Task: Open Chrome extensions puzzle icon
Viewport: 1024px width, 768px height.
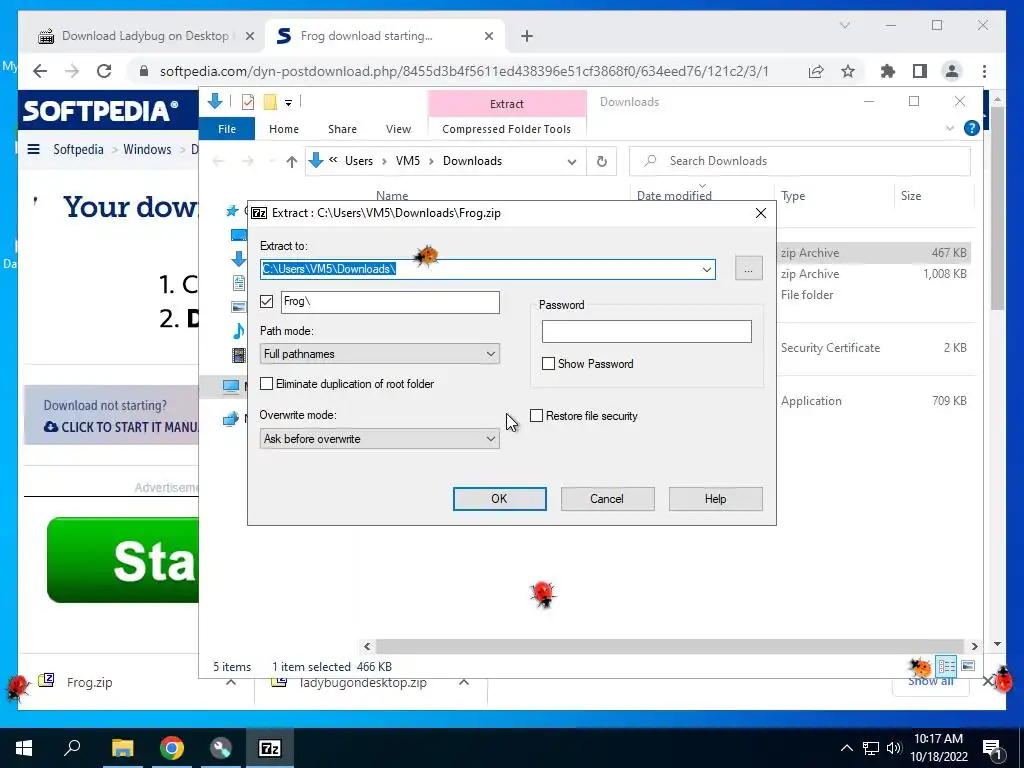Action: [x=888, y=71]
